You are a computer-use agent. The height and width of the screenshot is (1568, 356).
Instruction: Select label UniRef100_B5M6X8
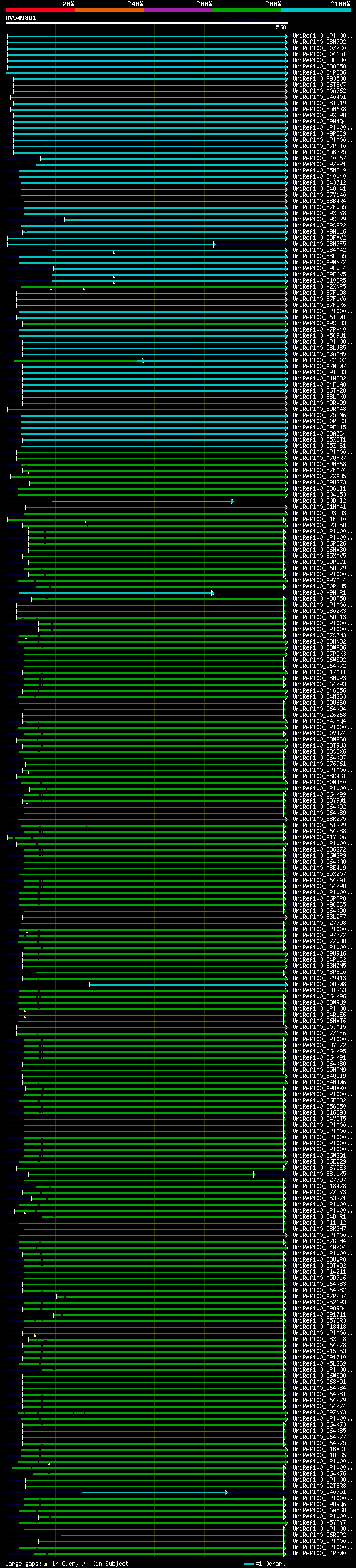319,109
